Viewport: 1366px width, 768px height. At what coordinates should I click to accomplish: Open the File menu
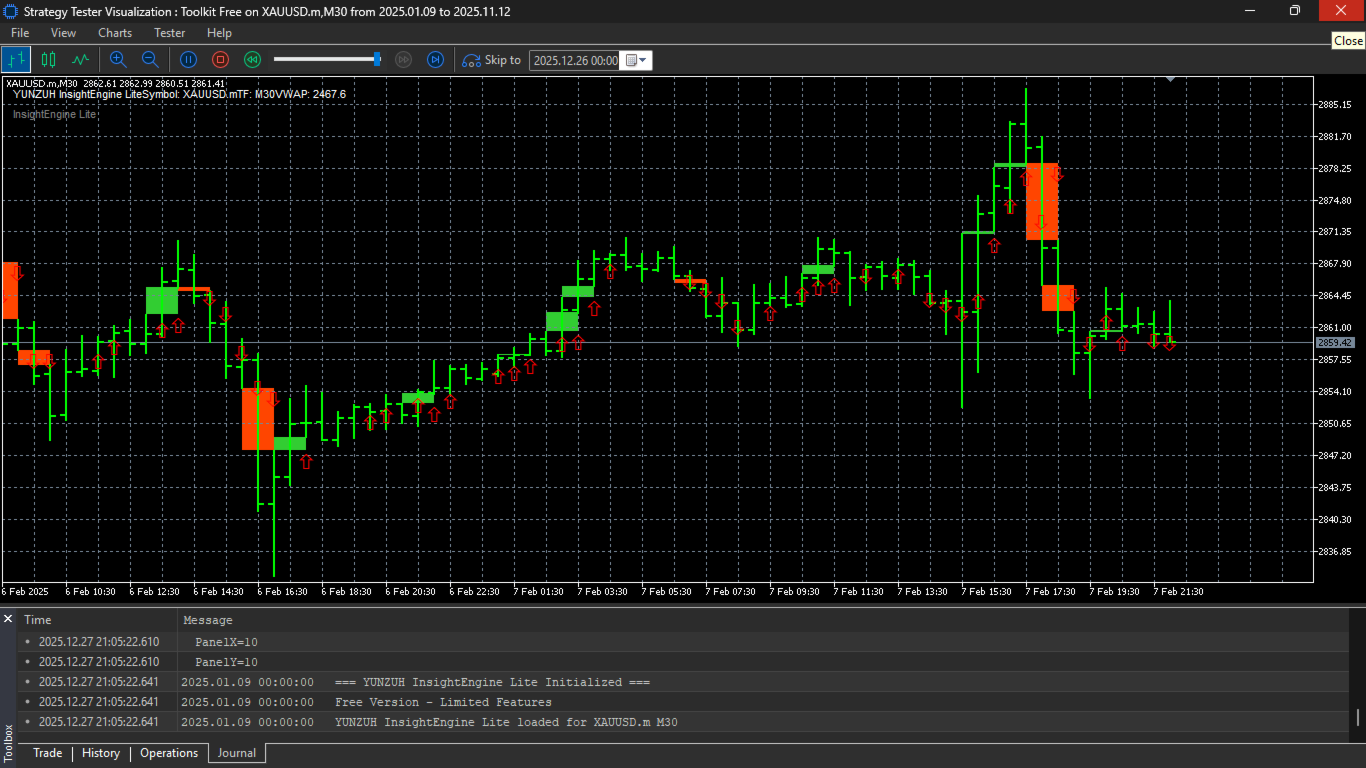click(x=20, y=33)
